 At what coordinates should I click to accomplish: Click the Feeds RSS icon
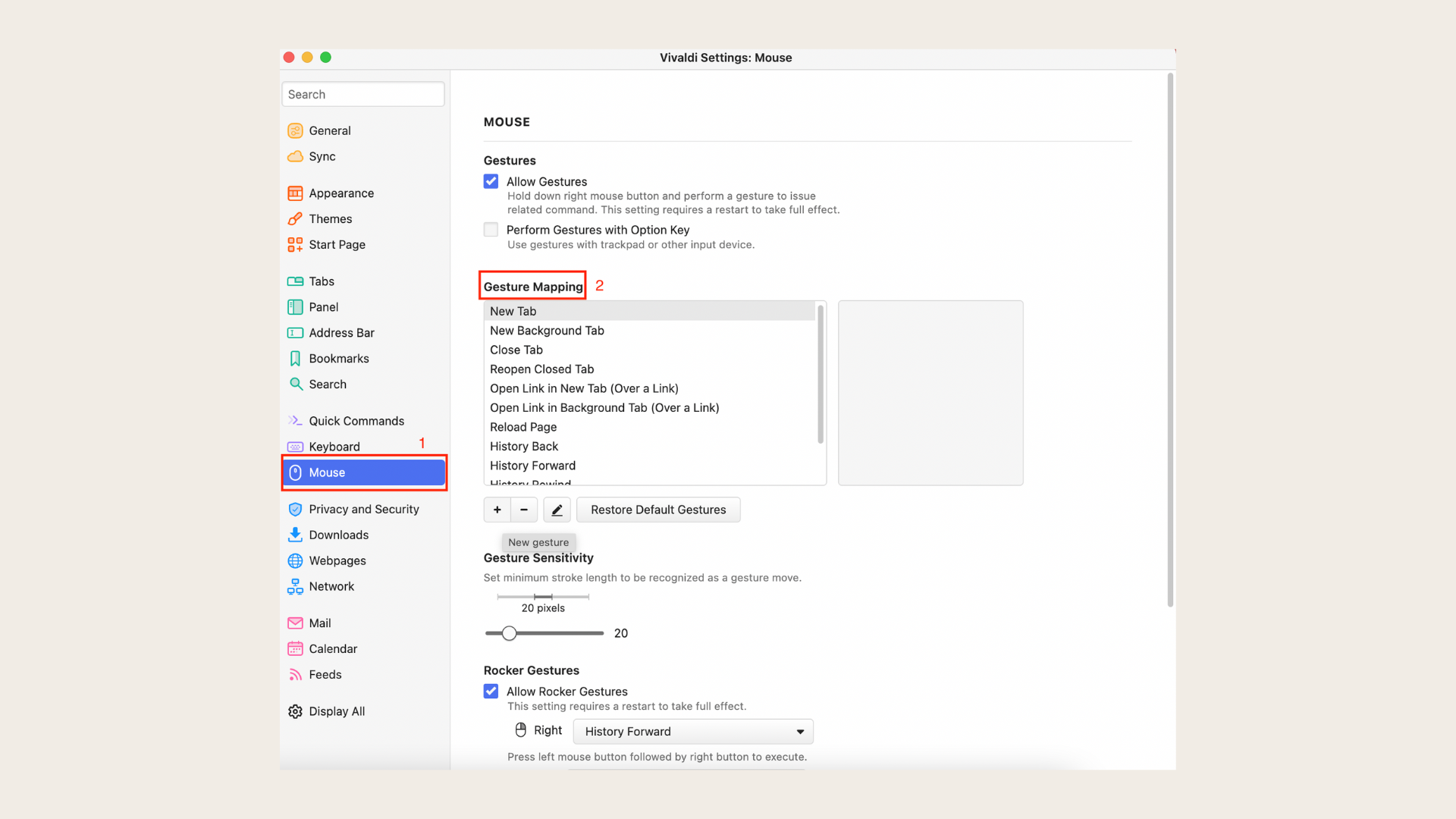pyautogui.click(x=295, y=675)
